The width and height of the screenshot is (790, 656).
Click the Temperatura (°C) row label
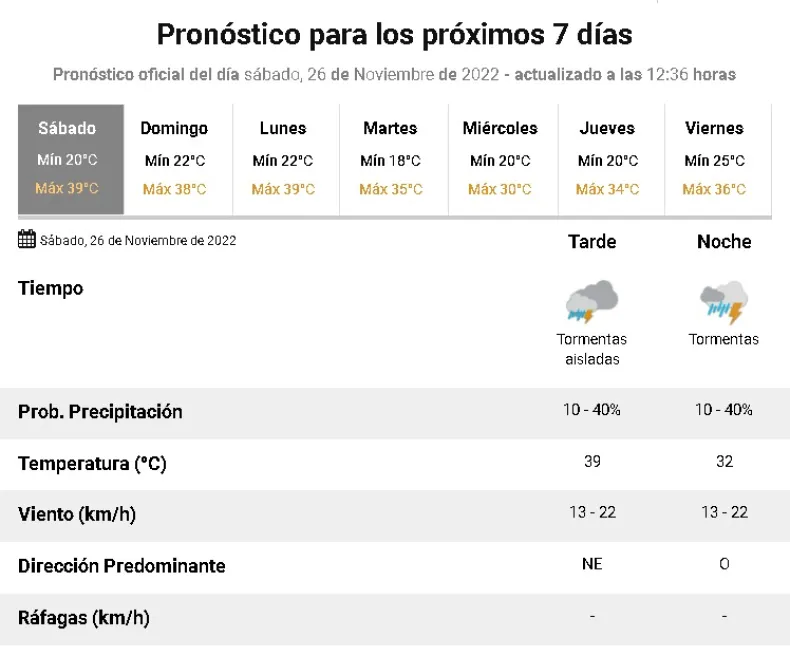click(92, 463)
